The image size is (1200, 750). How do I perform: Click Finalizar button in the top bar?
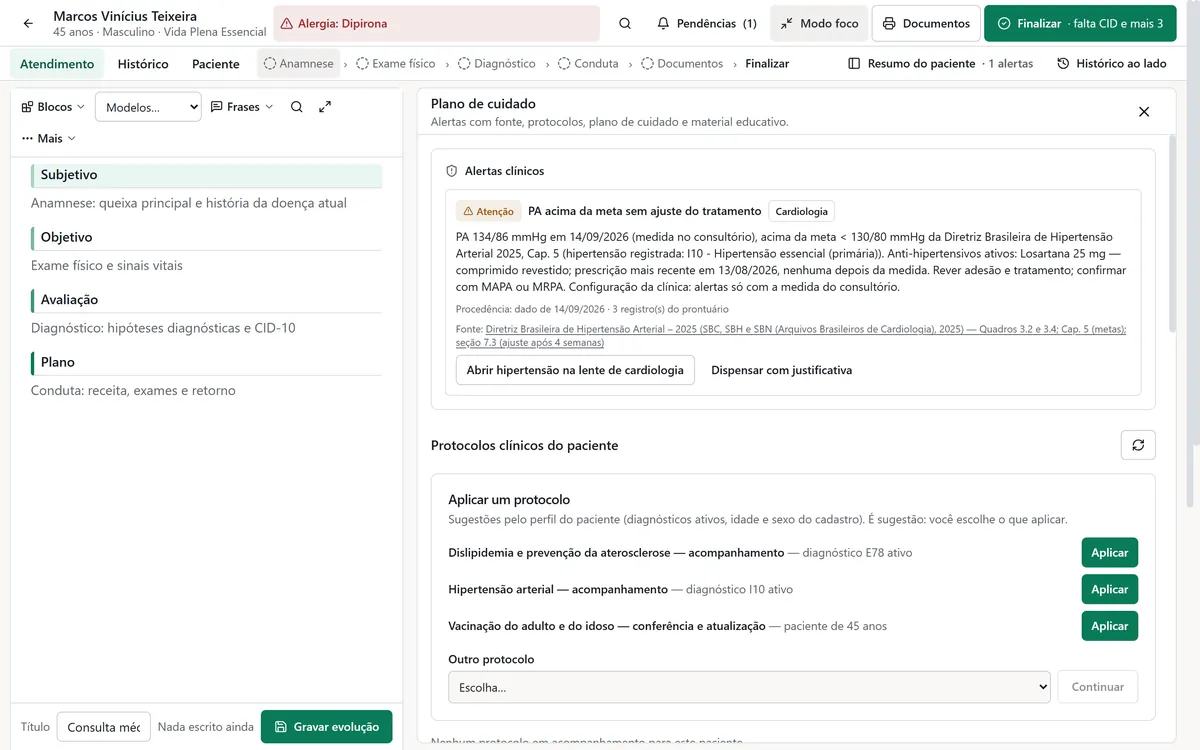coord(1080,23)
